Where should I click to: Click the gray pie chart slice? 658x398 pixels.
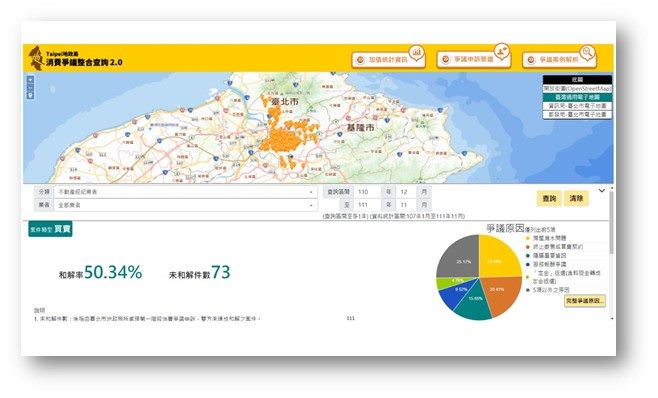460,258
